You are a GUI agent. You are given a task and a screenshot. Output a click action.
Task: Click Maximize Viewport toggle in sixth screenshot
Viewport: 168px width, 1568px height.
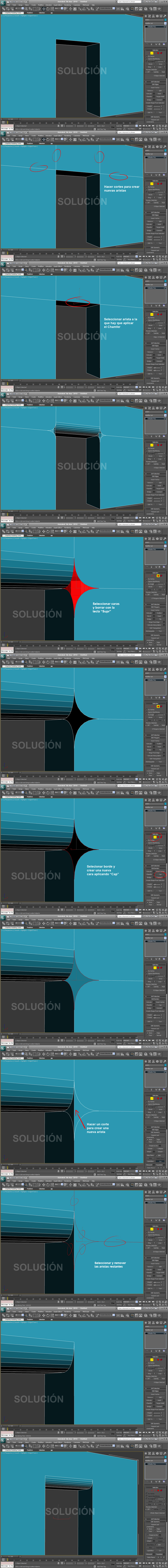(x=166, y=782)
